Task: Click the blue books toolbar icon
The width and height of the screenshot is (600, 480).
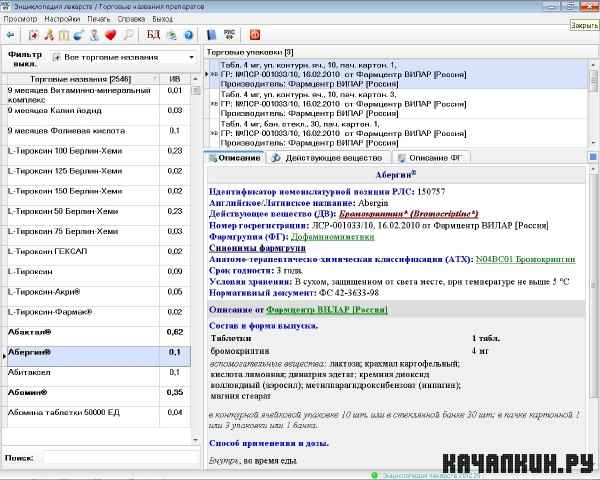Action: 211,35
